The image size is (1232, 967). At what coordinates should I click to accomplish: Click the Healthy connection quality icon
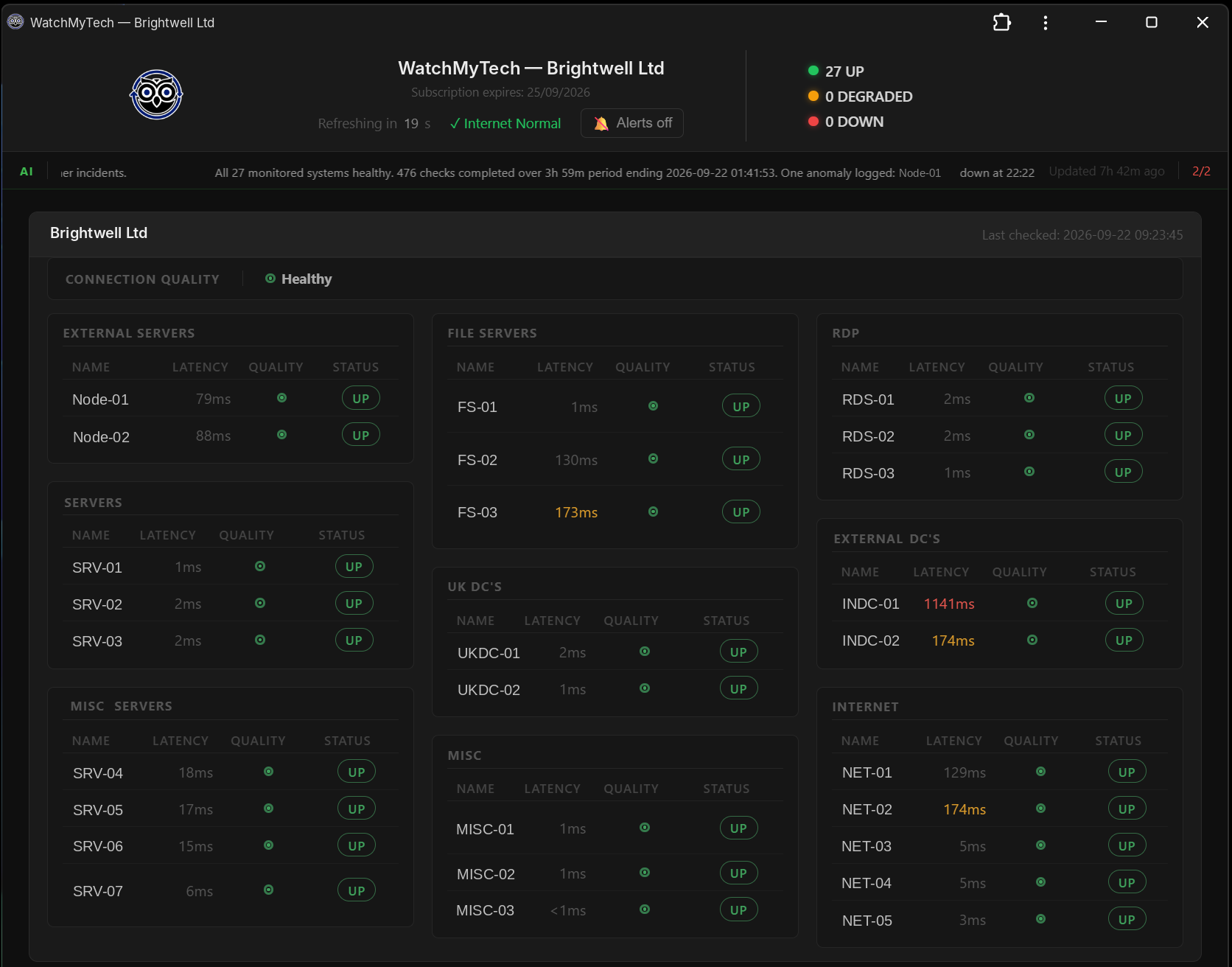(x=270, y=279)
